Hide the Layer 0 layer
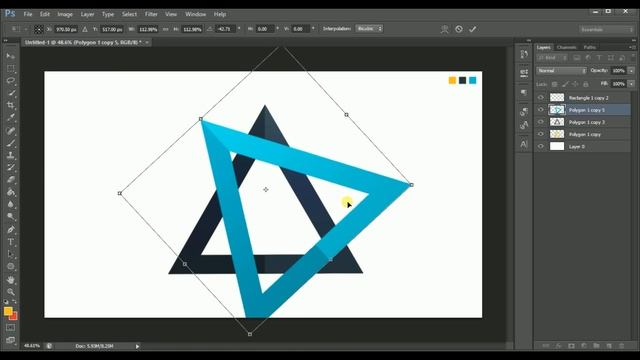The width and height of the screenshot is (640, 360). pyautogui.click(x=541, y=146)
